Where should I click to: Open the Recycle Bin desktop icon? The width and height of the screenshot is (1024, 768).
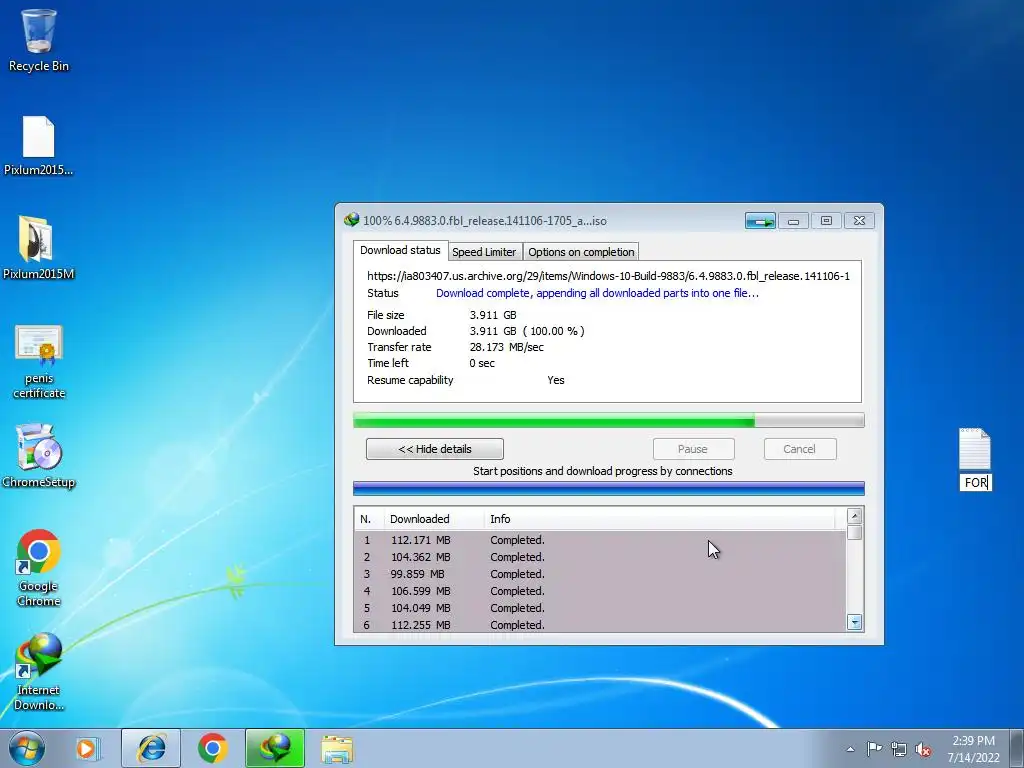(x=39, y=40)
